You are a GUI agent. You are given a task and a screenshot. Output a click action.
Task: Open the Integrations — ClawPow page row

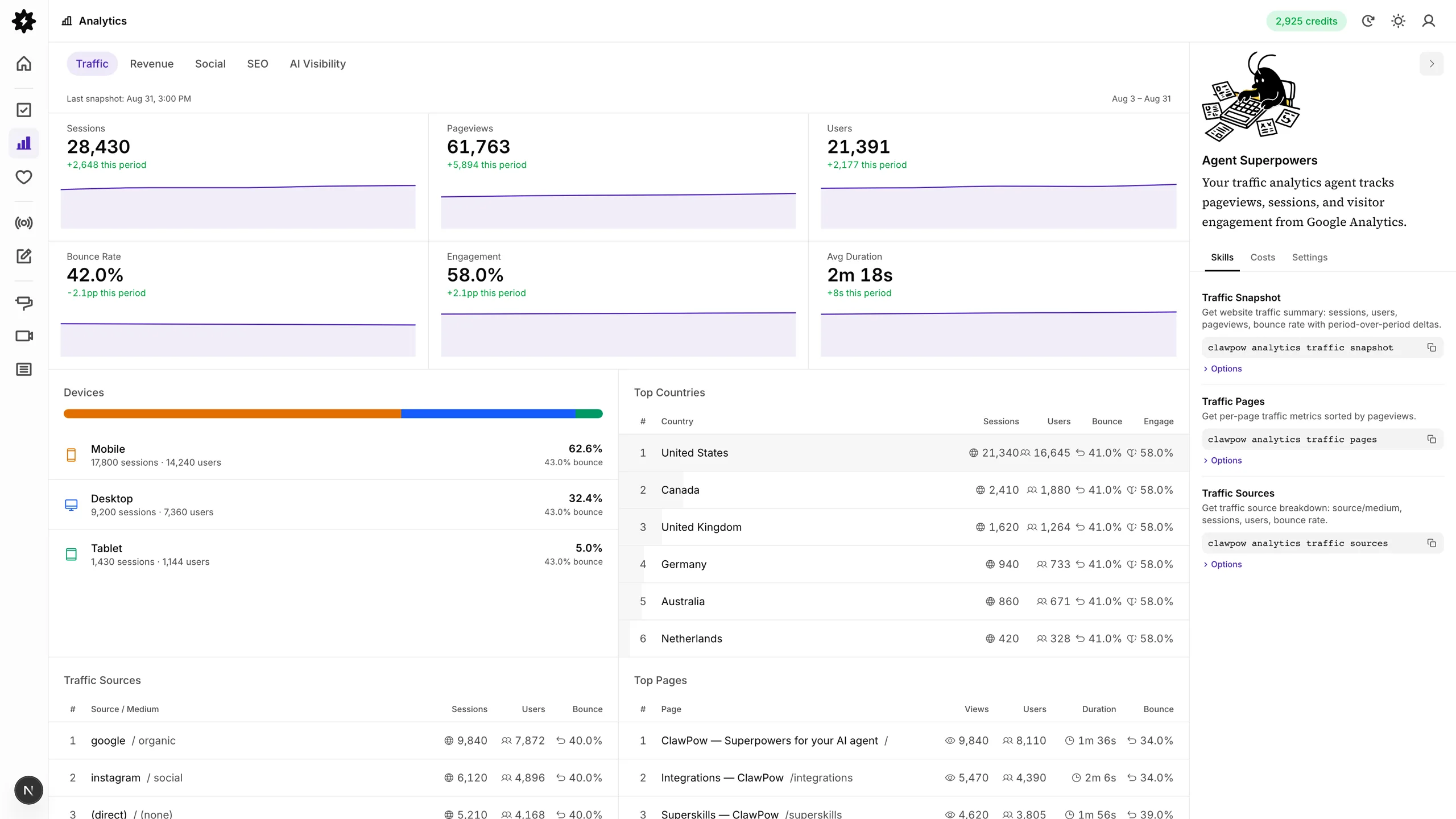click(904, 777)
